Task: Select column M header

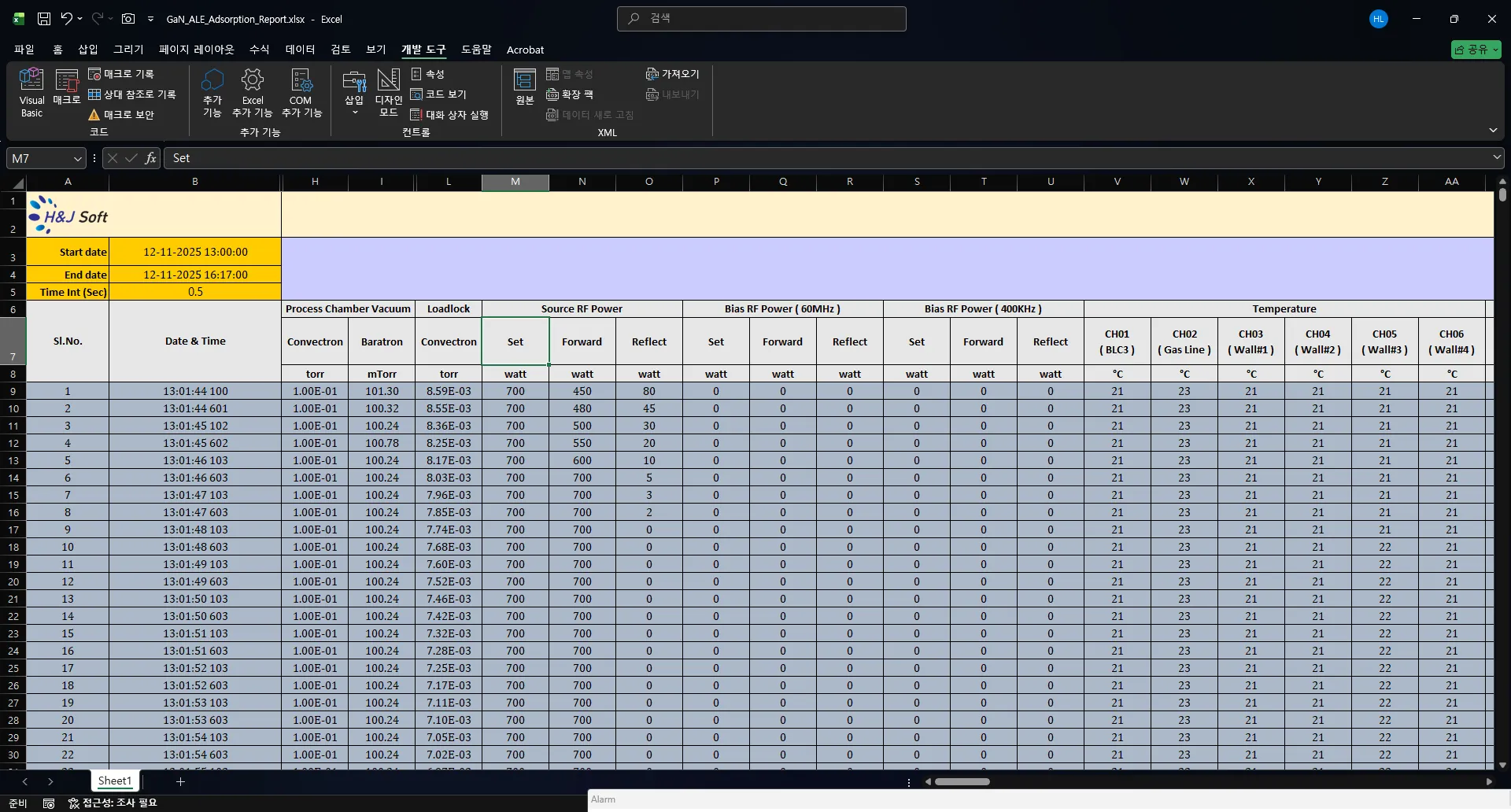Action: click(x=515, y=182)
